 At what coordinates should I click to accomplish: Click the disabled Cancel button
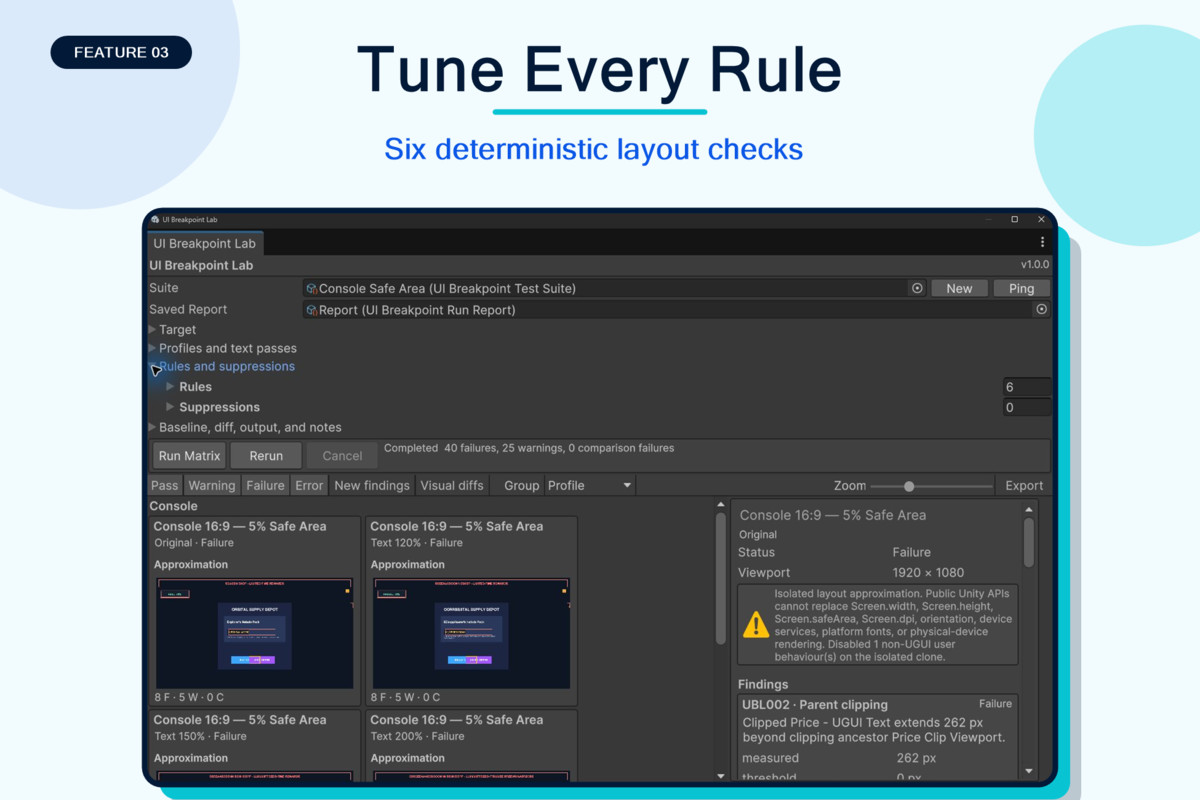point(342,455)
